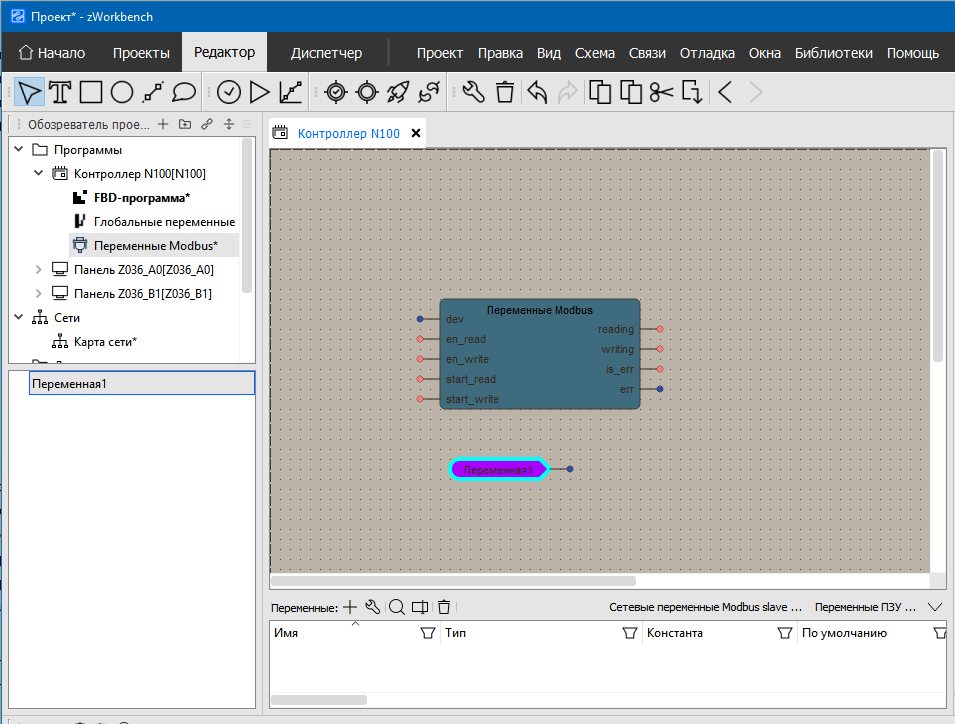Select the arrow selection tool
The width and height of the screenshot is (955, 724).
tap(29, 91)
